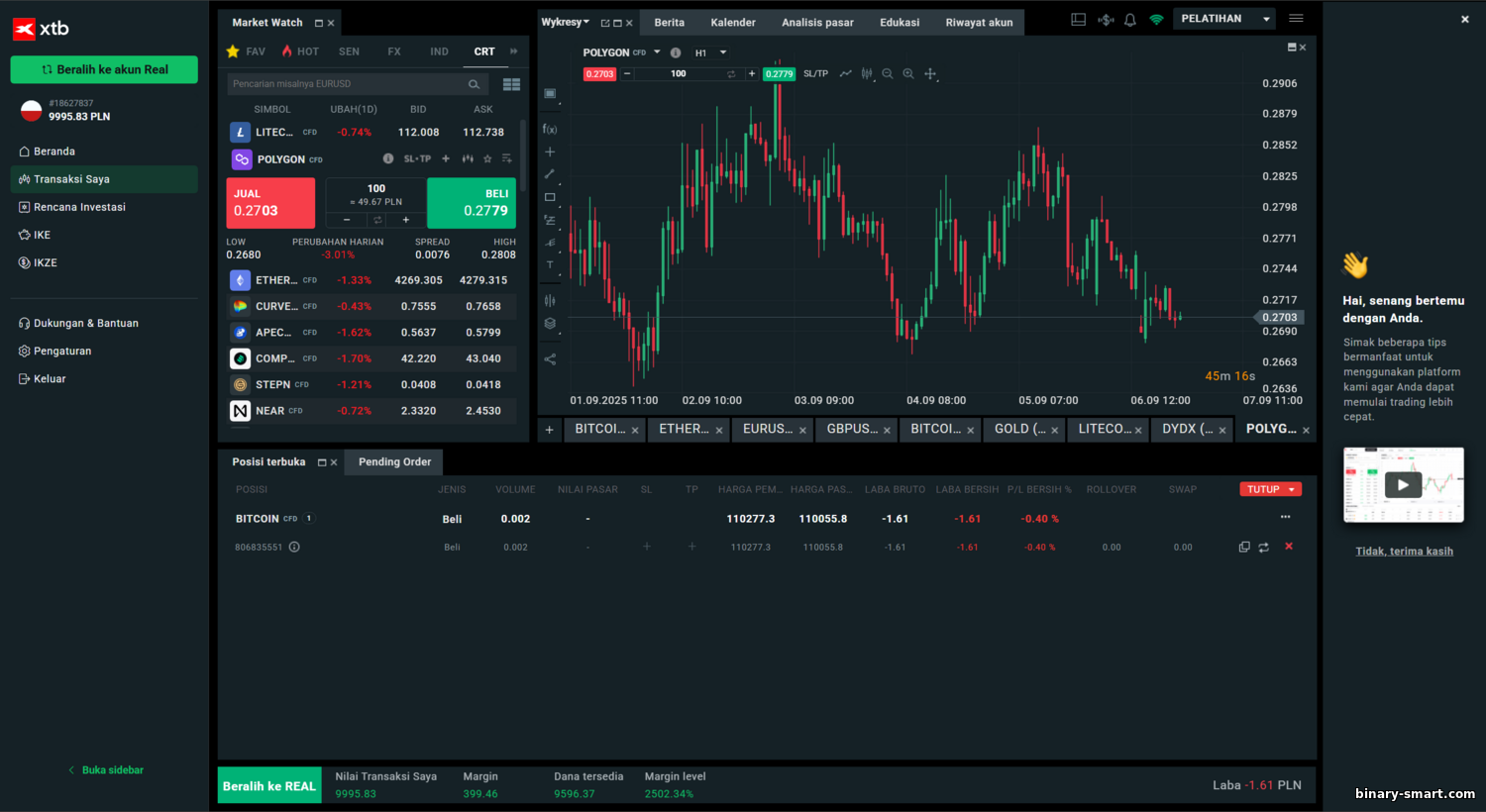The image size is (1486, 812).
Task: Select the rectangle shape drawing tool
Action: click(550, 197)
